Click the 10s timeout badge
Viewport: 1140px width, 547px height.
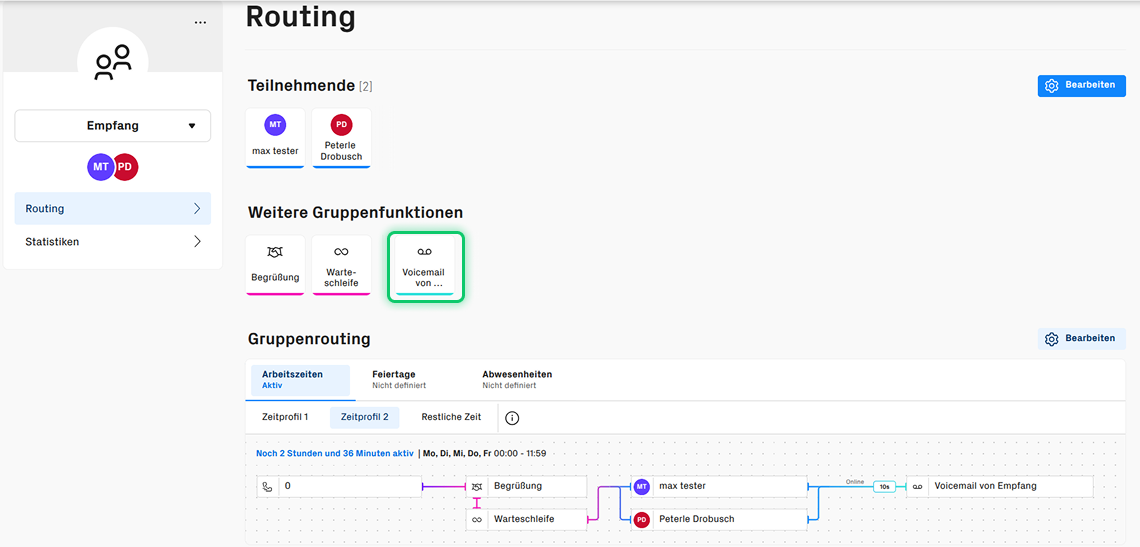coord(884,487)
